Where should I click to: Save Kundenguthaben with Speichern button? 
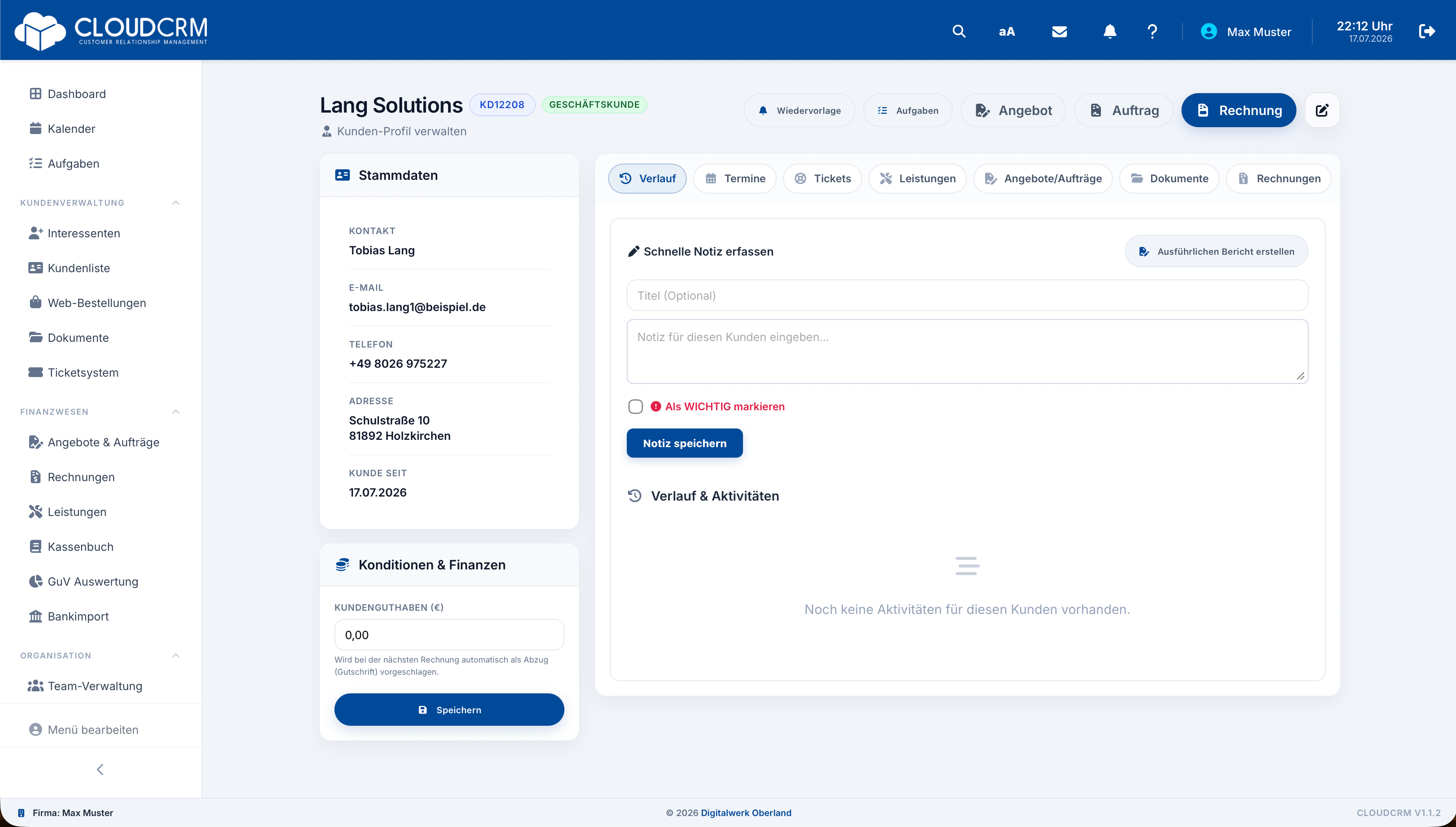pos(449,710)
